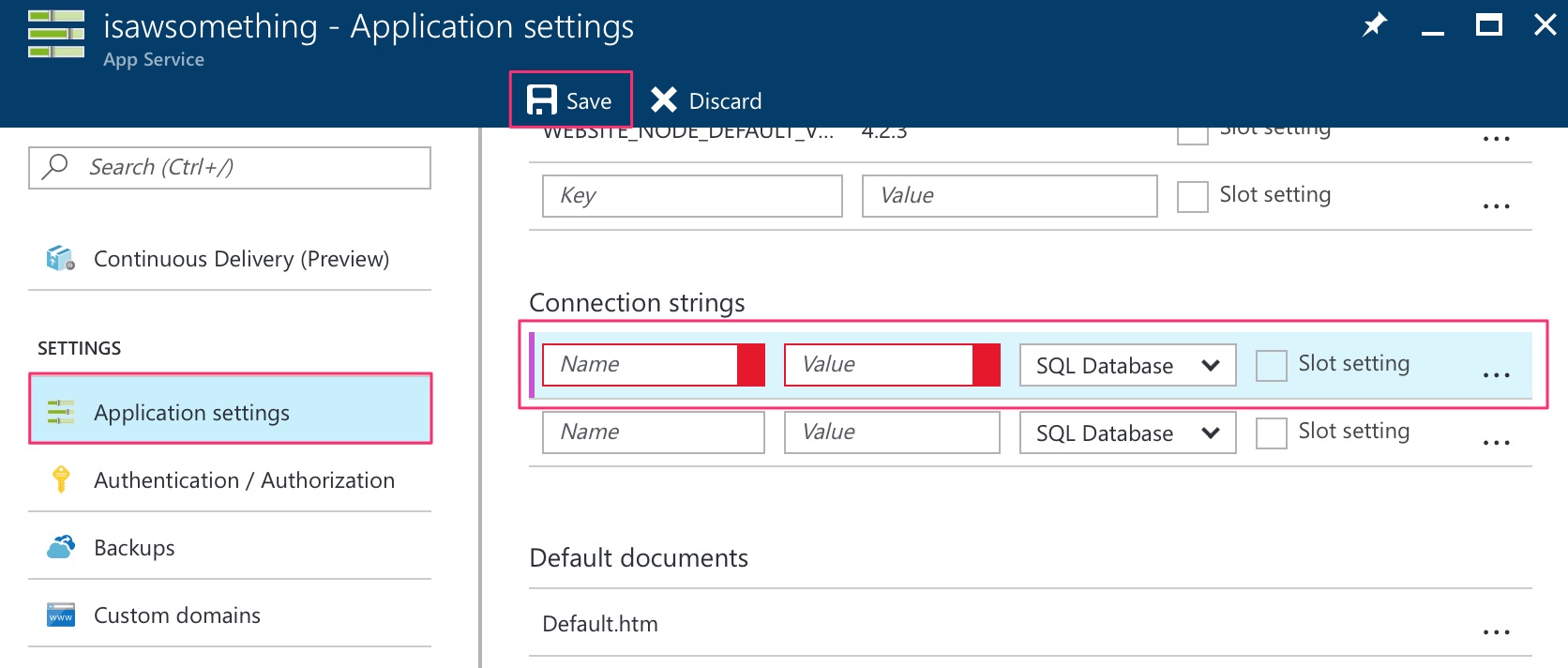Viewport: 1568px width, 668px height.
Task: Click the App Service logo icon in header
Action: (x=56, y=34)
